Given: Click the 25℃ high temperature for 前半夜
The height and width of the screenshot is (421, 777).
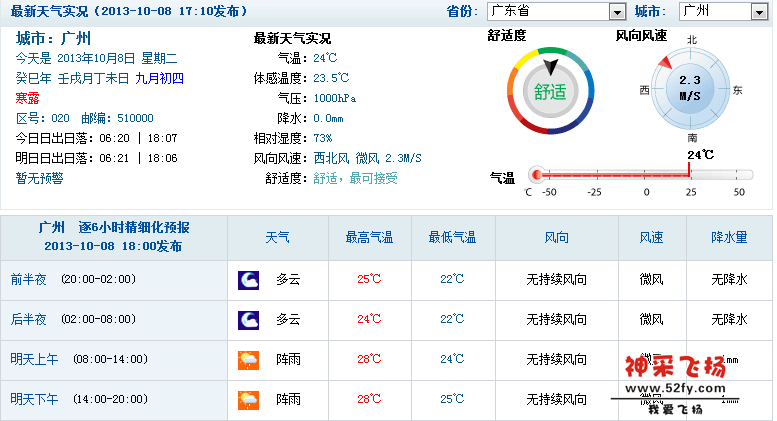Looking at the screenshot, I should [369, 279].
